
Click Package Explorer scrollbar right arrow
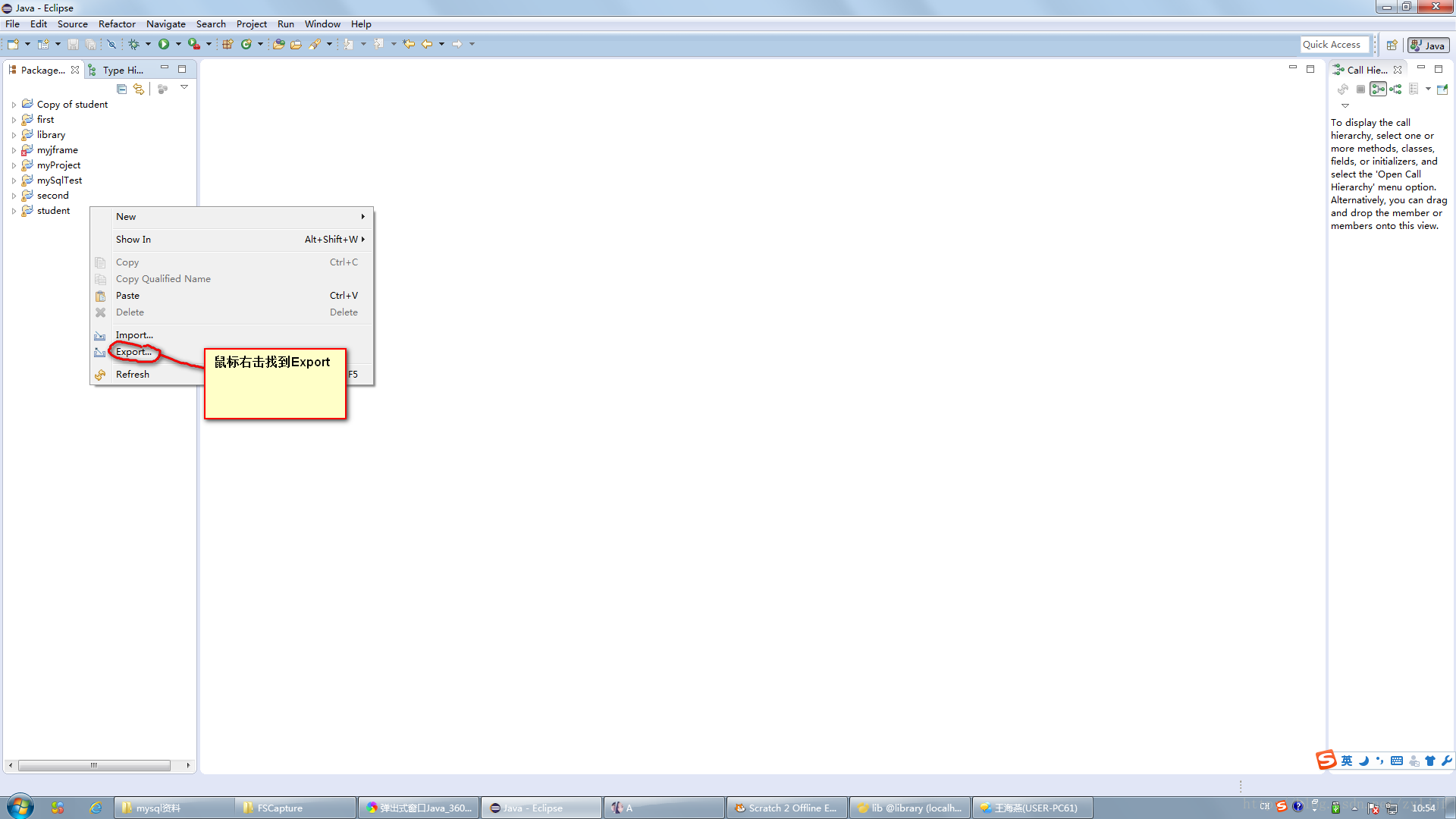tap(188, 765)
